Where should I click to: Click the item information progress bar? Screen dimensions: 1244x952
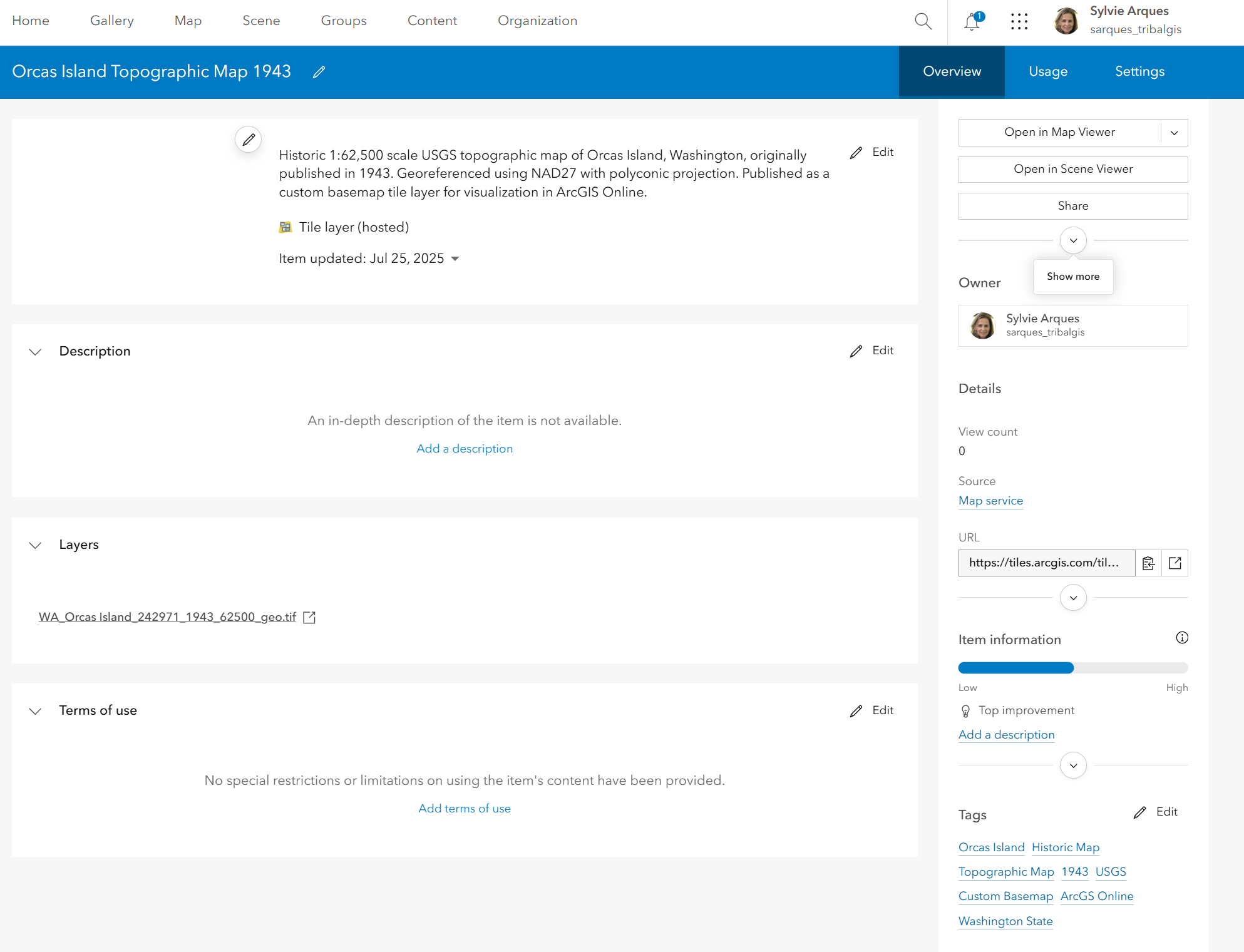[x=1073, y=668]
